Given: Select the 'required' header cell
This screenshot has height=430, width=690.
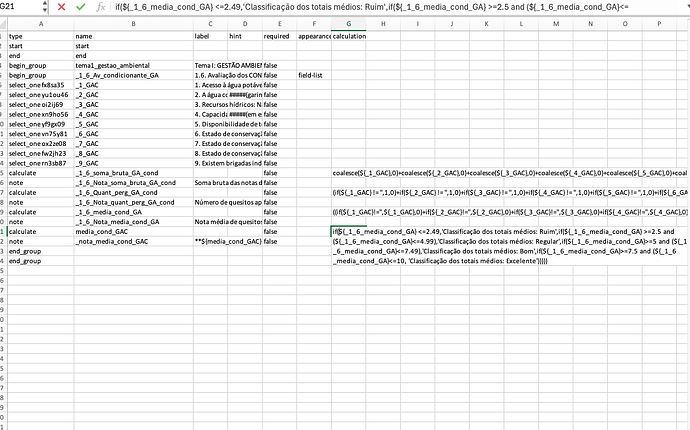Looking at the screenshot, I should (279, 36).
